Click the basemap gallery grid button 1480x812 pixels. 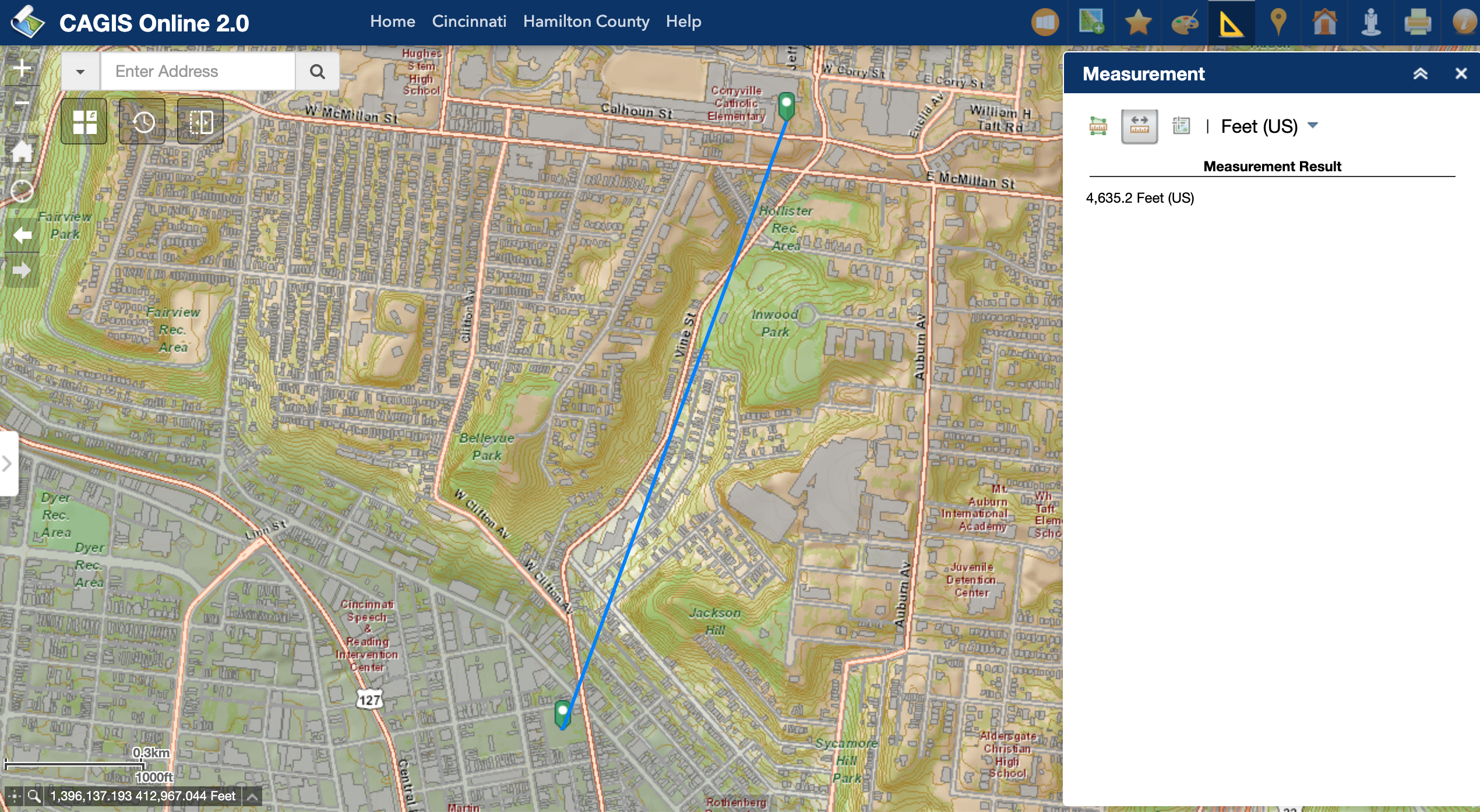pos(84,122)
